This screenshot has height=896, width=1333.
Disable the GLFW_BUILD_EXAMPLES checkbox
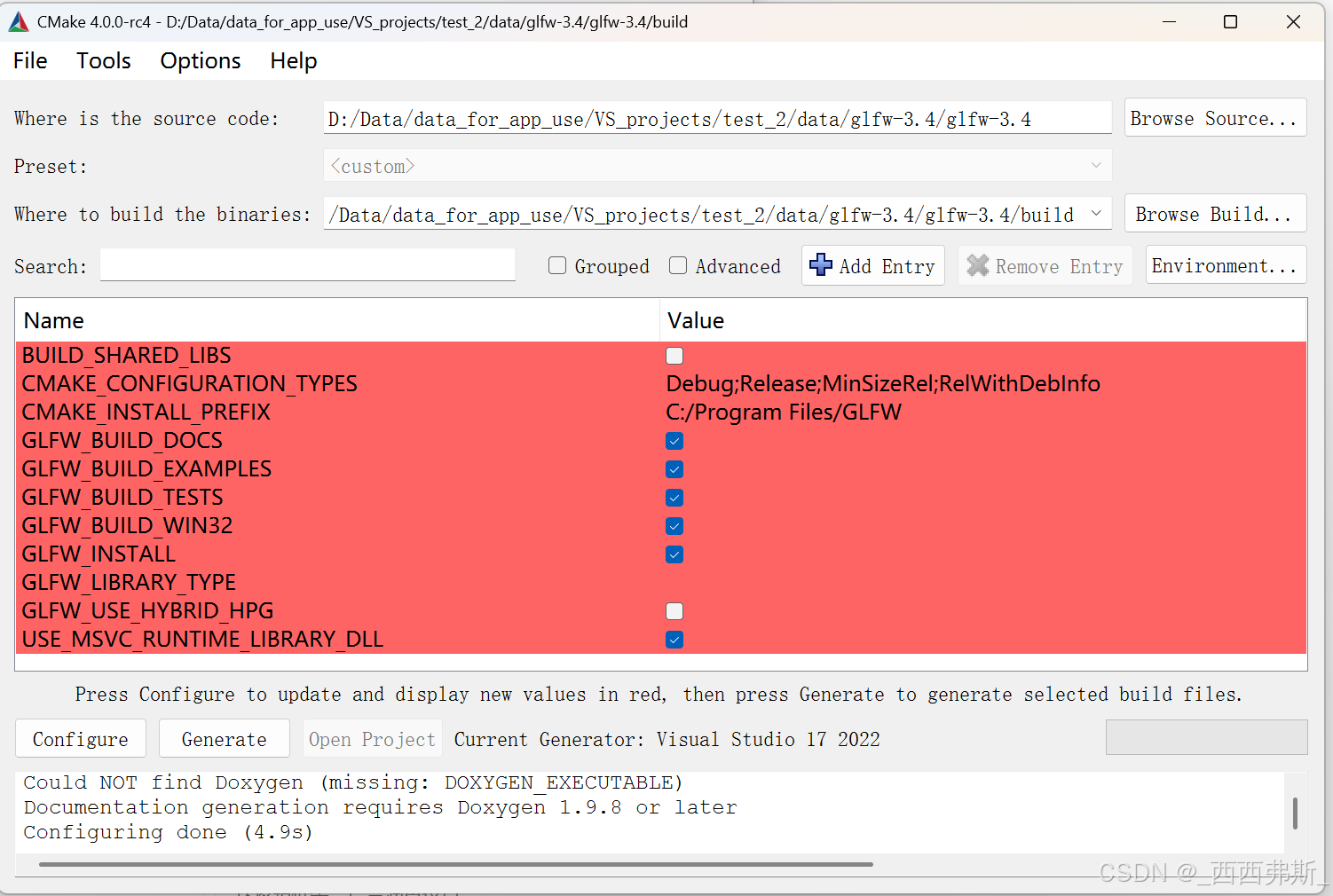pos(674,469)
